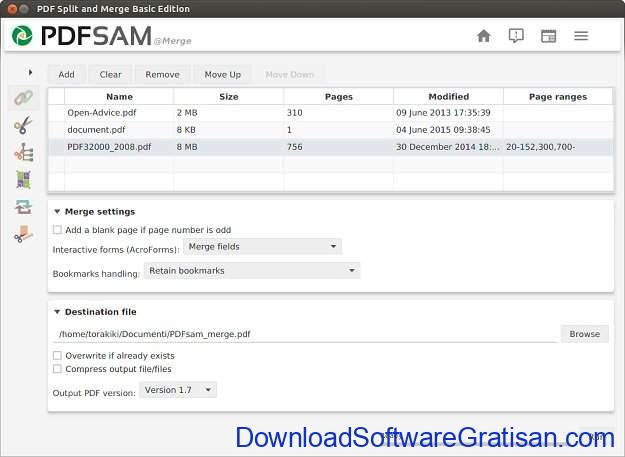
Task: Click the Page ranges column header
Action: pos(558,97)
